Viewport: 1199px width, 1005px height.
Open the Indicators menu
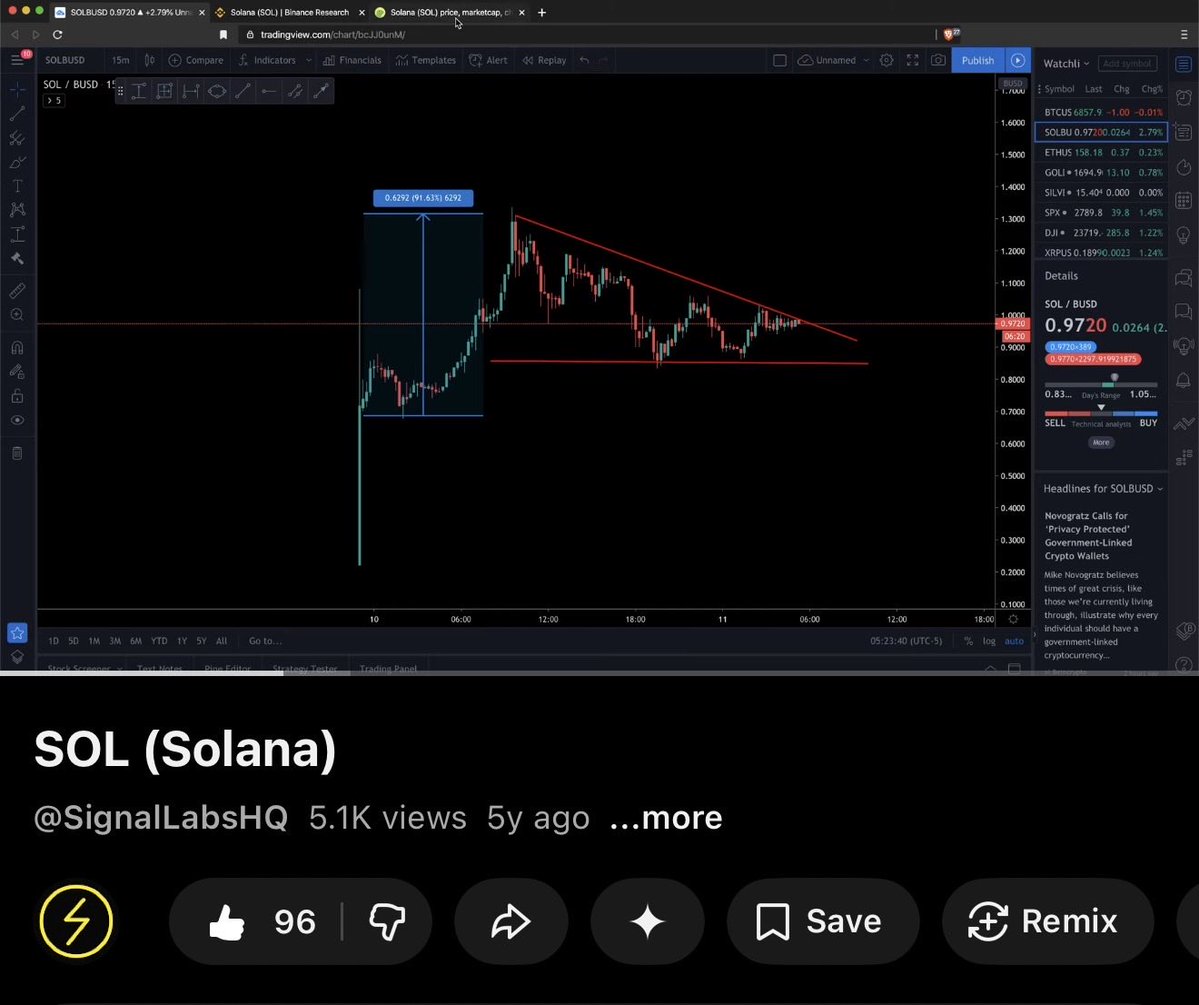point(267,60)
